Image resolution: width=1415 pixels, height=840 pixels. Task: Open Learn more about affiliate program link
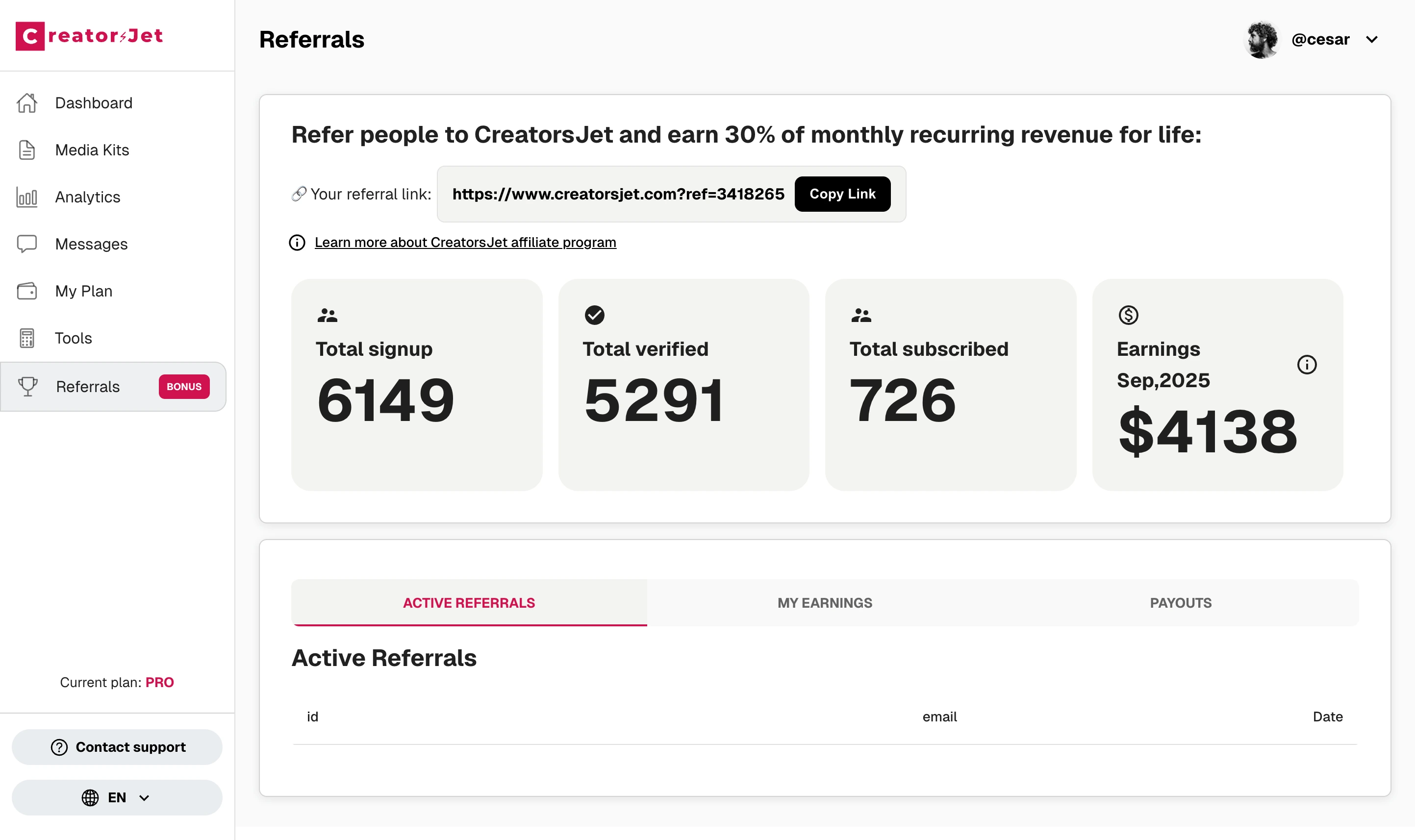465,243
